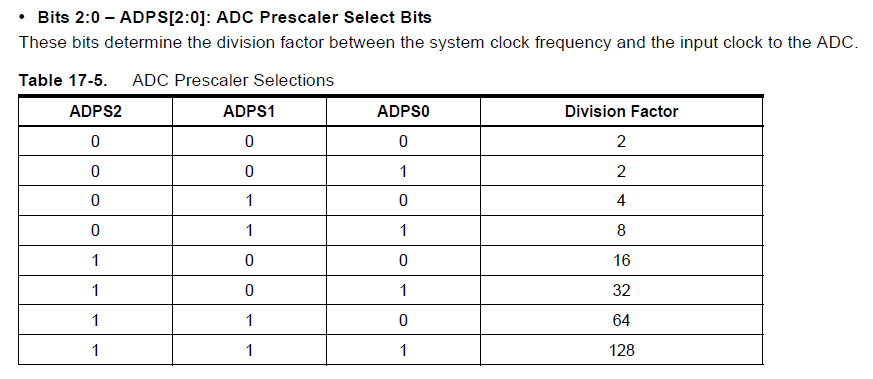
Task: Click division factor value 16
Action: [621, 260]
